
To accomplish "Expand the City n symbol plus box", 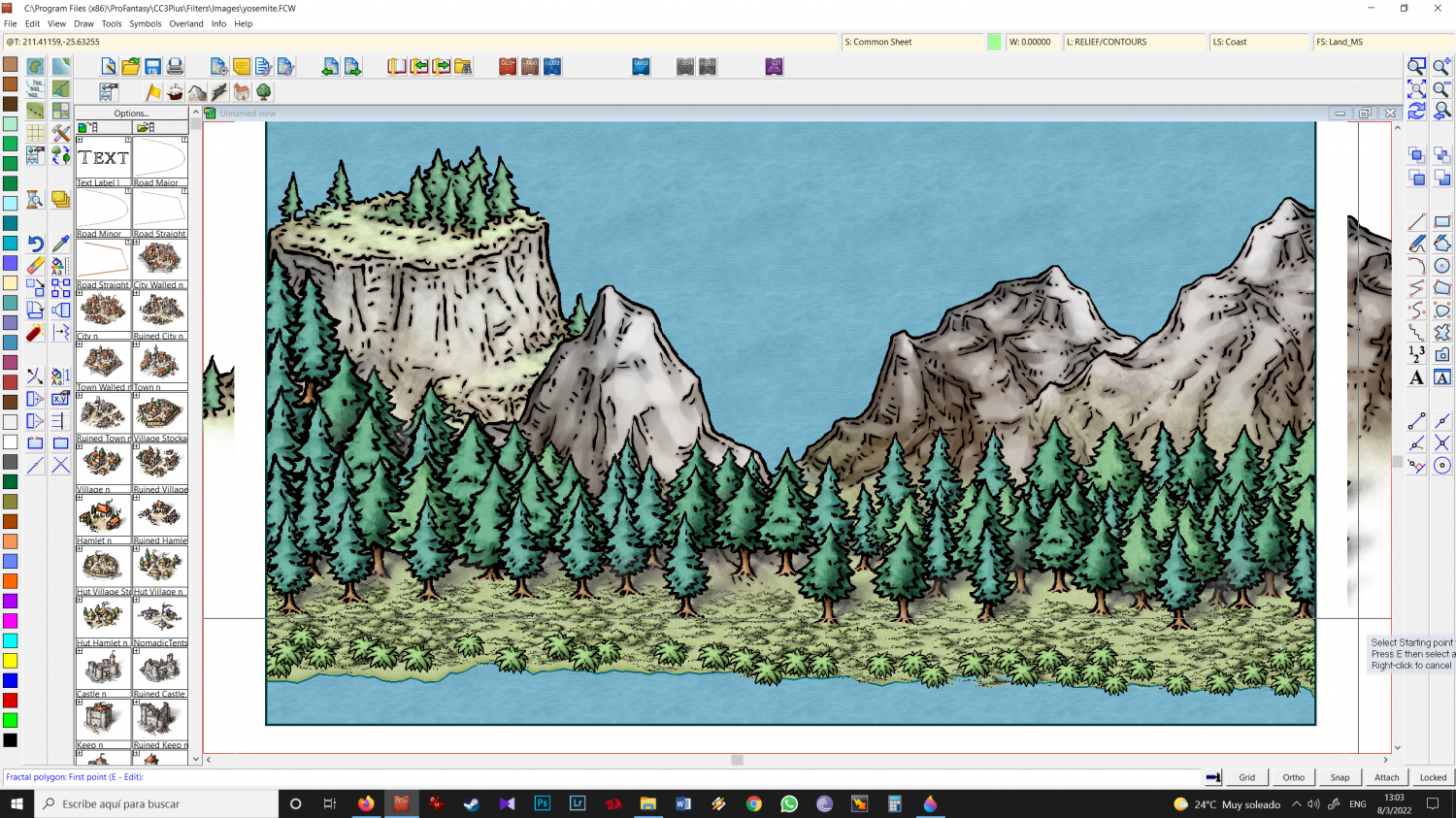I will click(80, 293).
